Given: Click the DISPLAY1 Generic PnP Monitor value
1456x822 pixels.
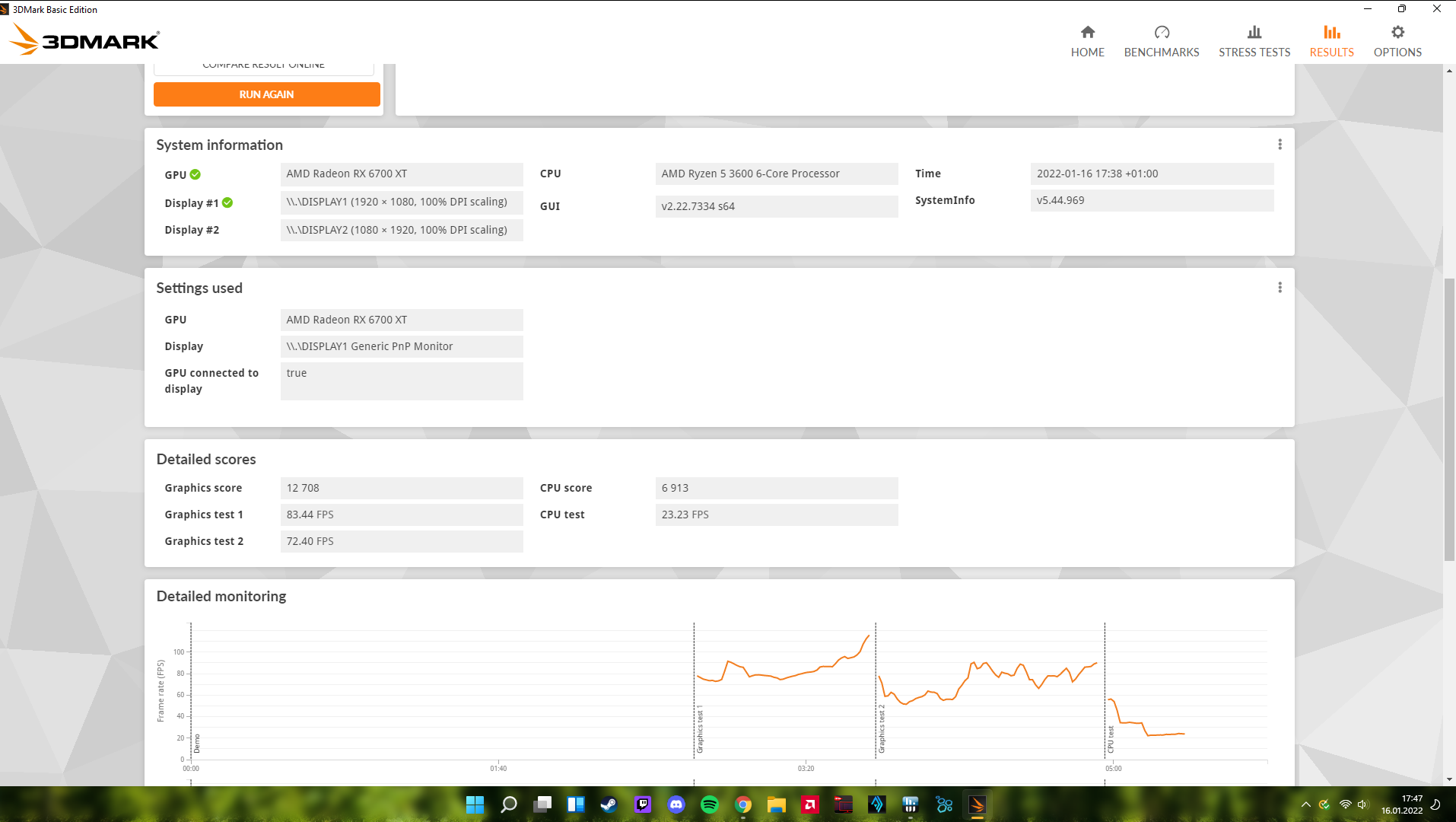Looking at the screenshot, I should [402, 346].
